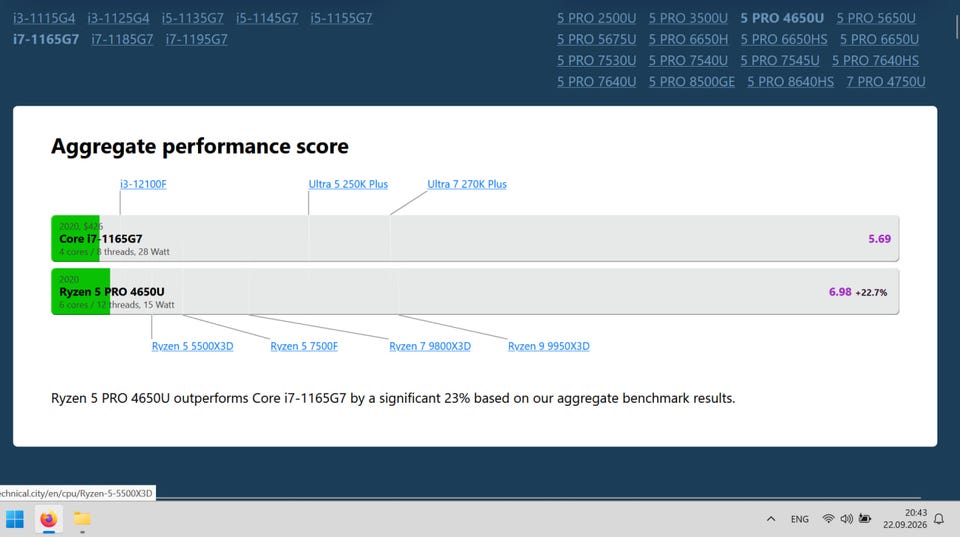Click the battery status icon
The image size is (960, 537).
(864, 519)
